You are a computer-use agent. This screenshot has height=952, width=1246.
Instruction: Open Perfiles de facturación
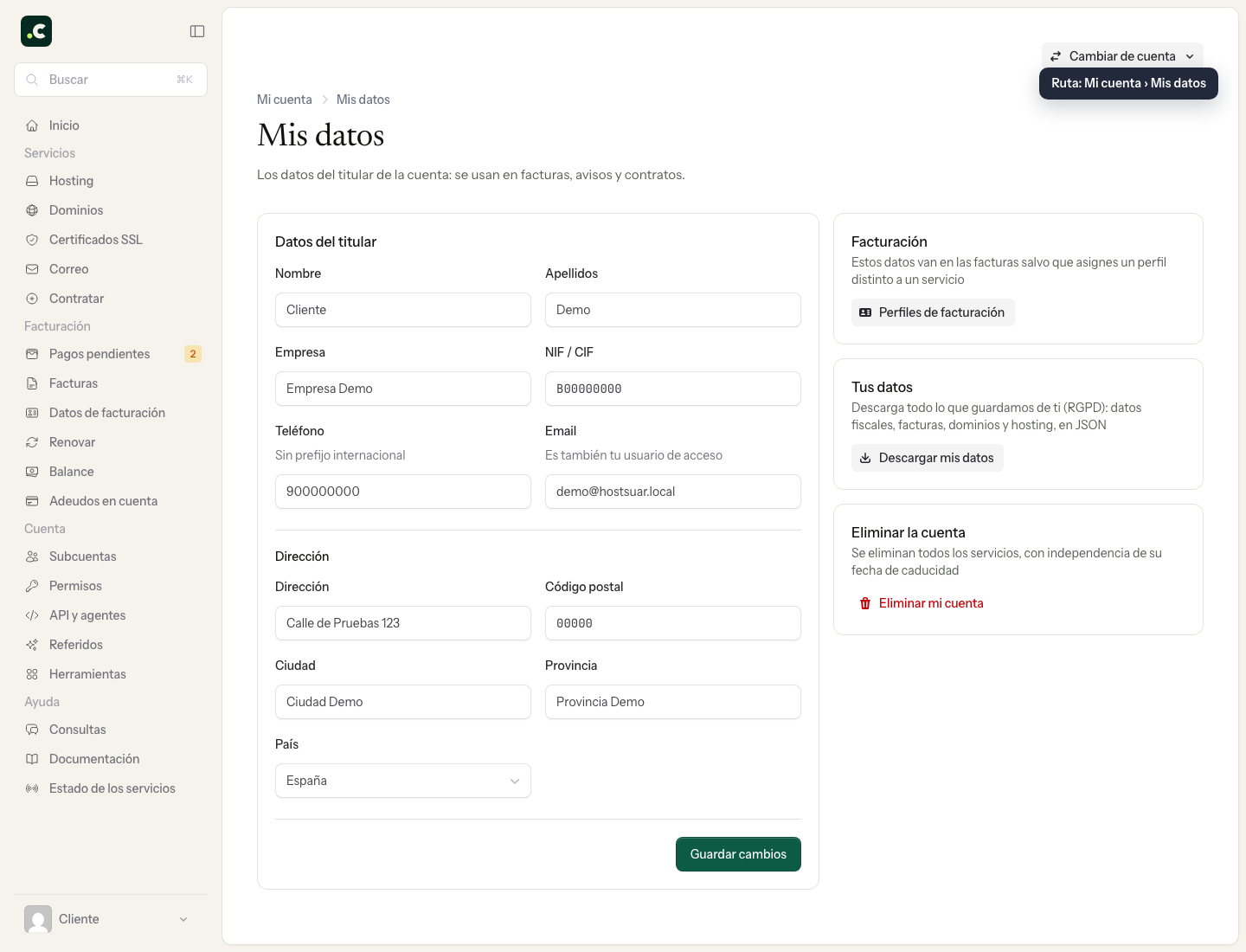click(933, 312)
